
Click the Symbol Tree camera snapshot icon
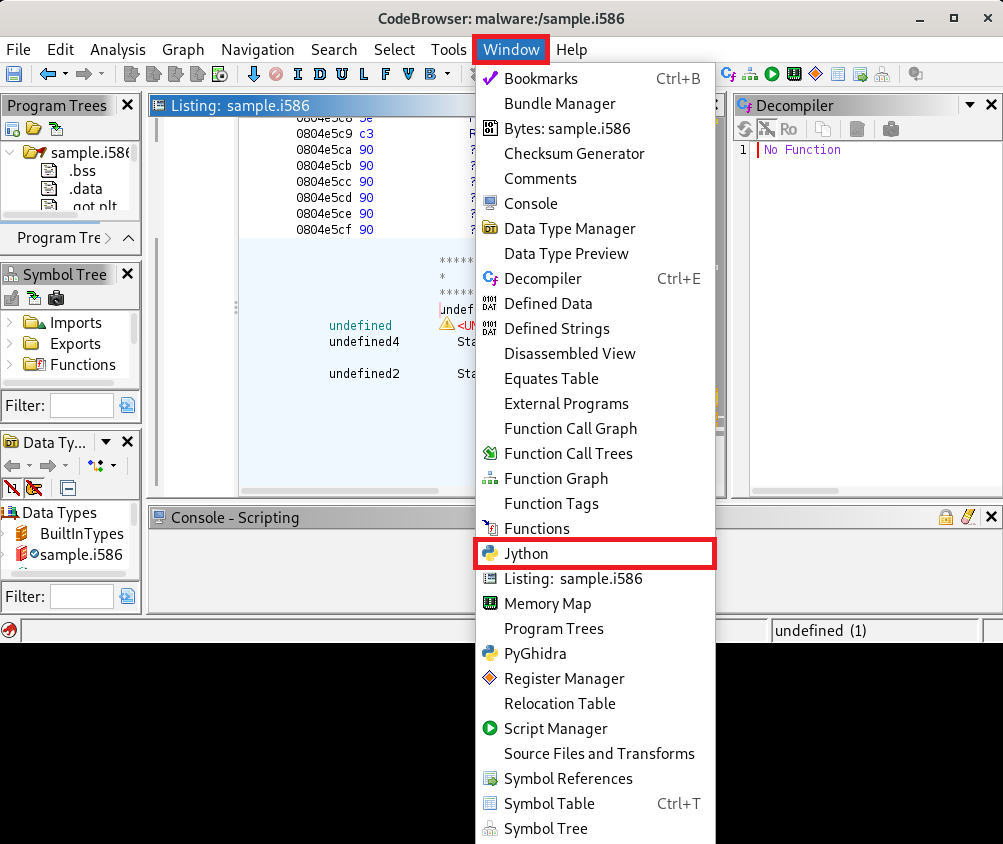56,298
